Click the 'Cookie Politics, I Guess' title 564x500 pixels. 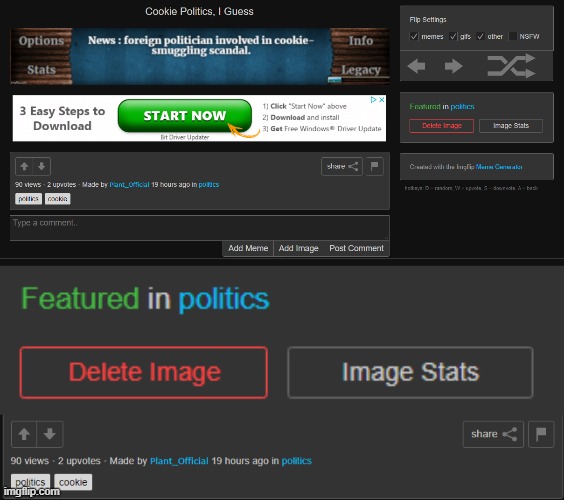[x=199, y=12]
